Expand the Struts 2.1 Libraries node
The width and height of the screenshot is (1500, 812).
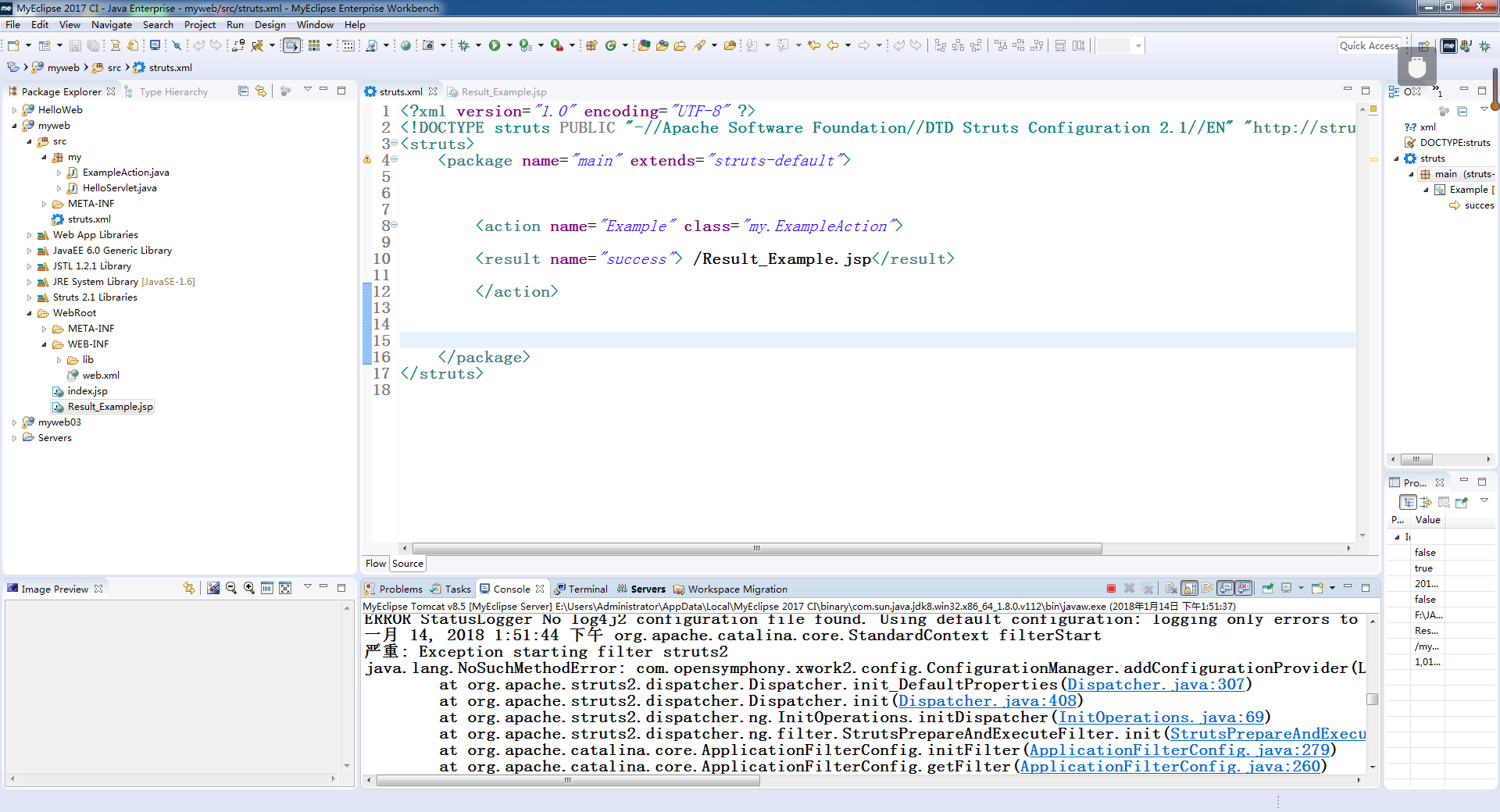[30, 297]
